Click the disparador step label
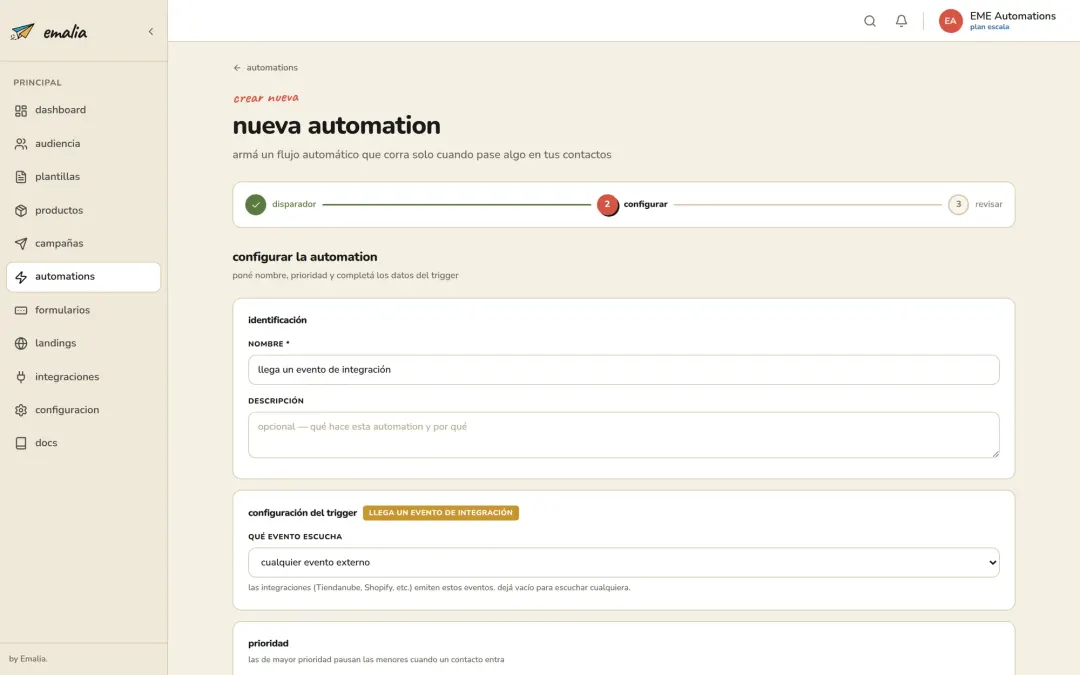 [x=294, y=205]
